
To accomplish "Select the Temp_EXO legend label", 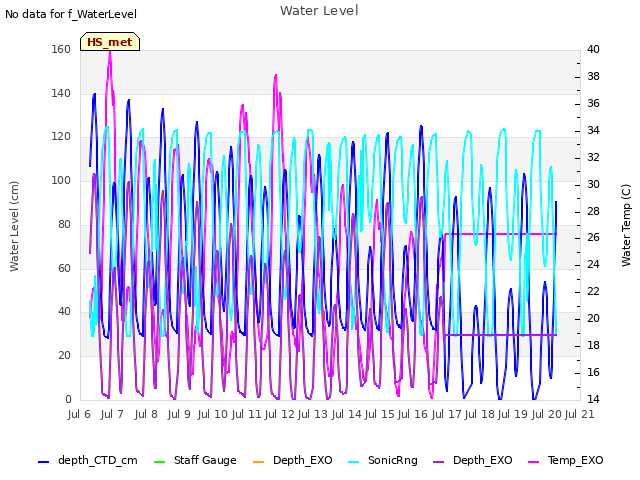I will tap(575, 460).
